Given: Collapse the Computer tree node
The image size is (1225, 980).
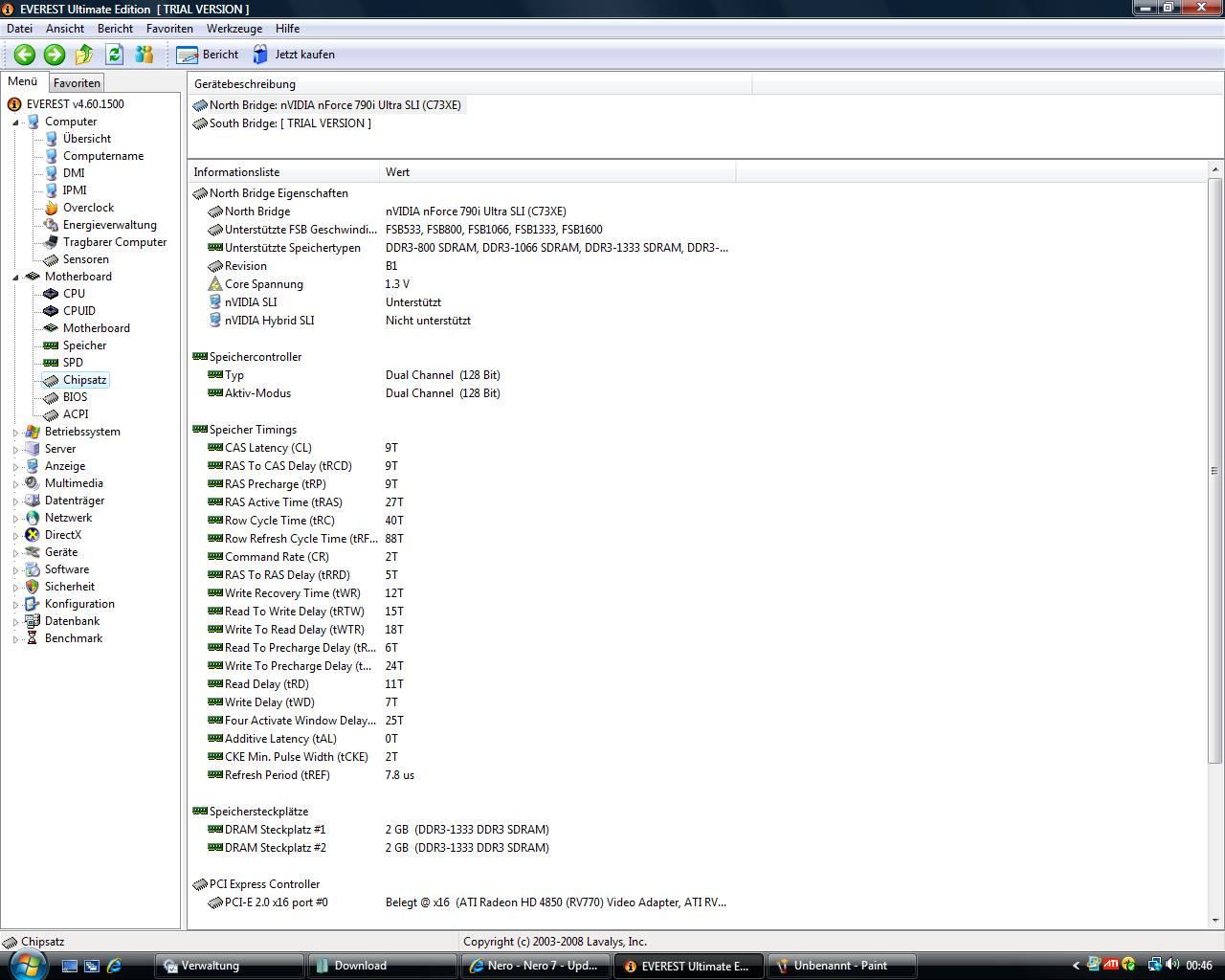Looking at the screenshot, I should point(15,122).
